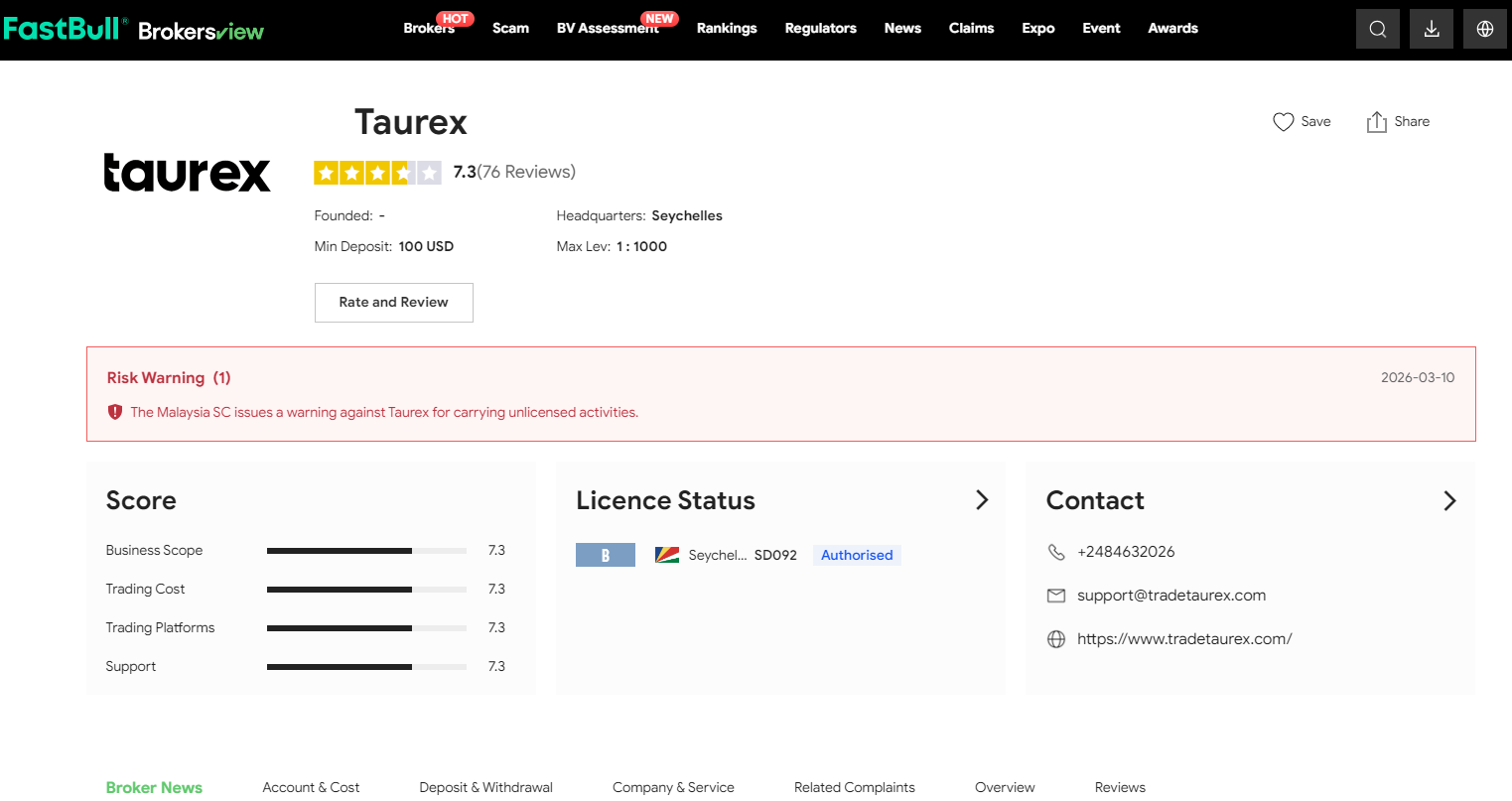This screenshot has height=801, width=1512.
Task: Open the search icon in header
Action: 1377,29
